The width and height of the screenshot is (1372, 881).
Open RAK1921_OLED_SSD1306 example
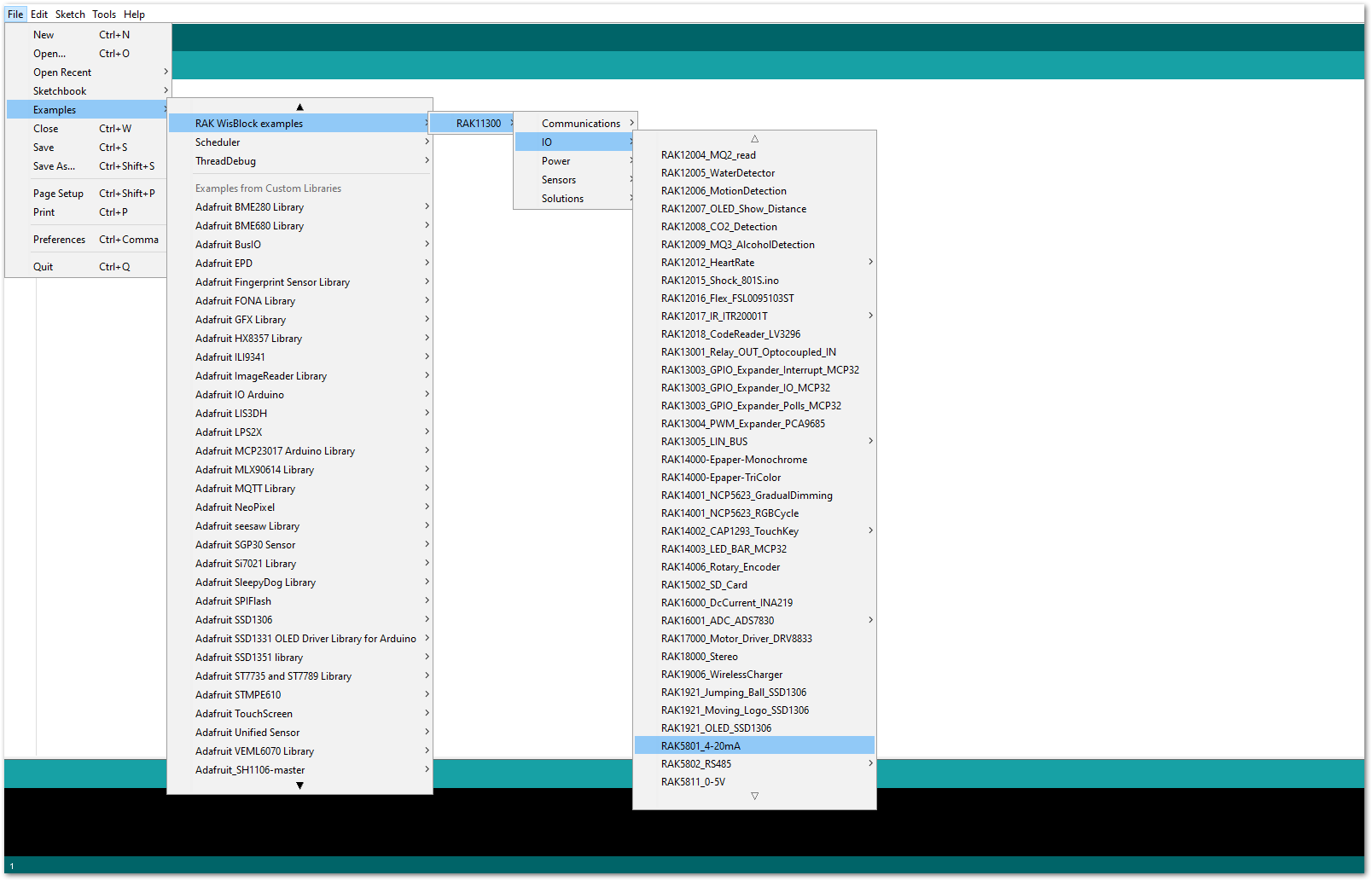(755, 728)
